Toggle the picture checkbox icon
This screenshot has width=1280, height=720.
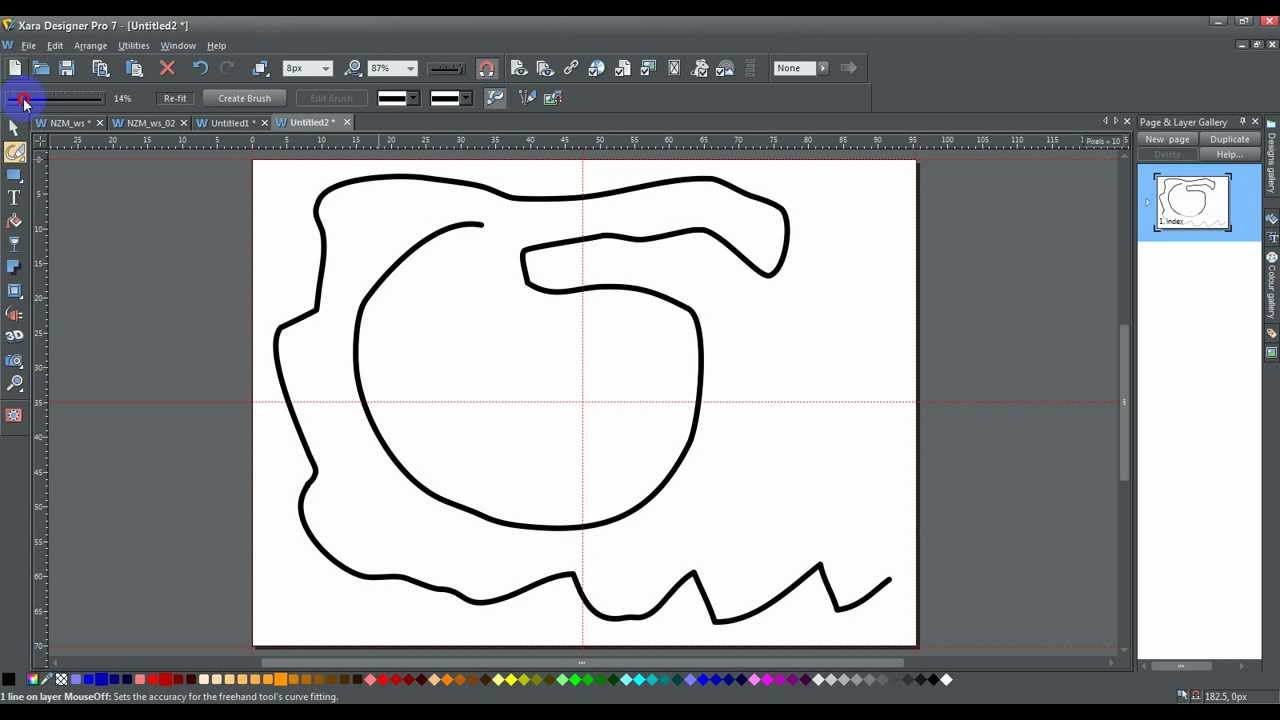(648, 68)
